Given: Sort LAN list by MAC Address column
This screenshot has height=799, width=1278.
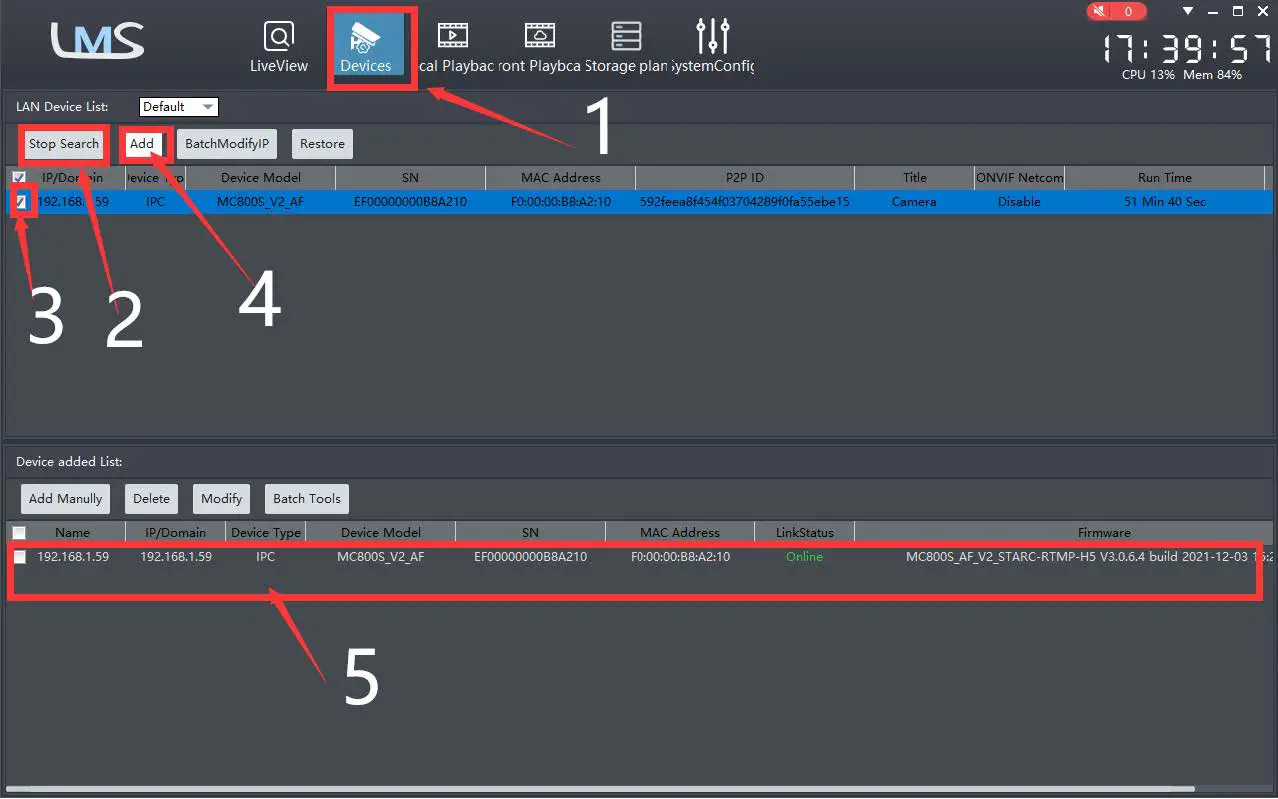Looking at the screenshot, I should pyautogui.click(x=560, y=178).
